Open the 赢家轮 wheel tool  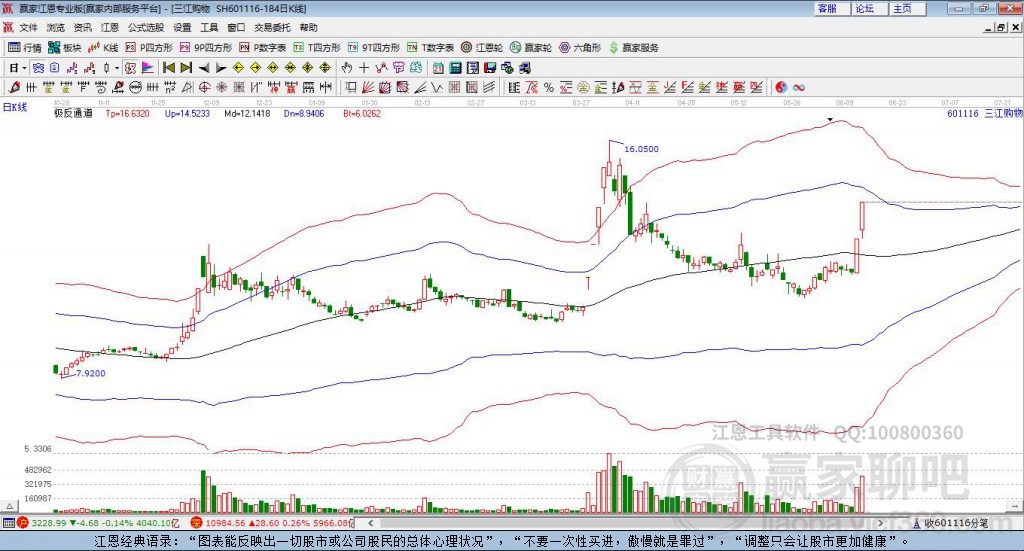531,48
